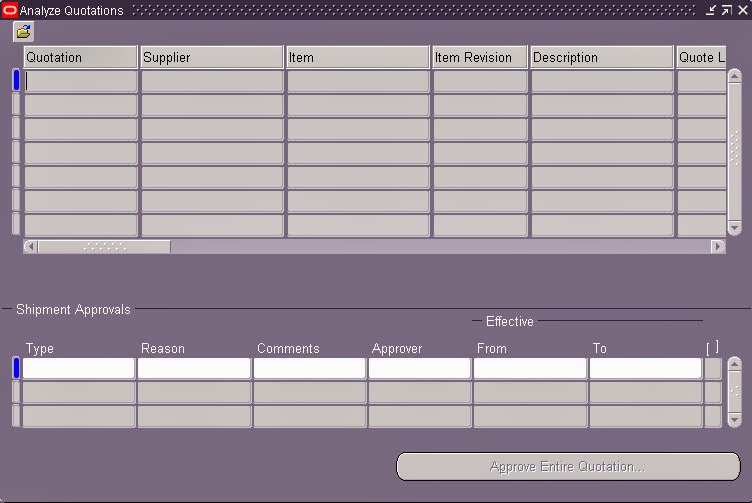Focus the Type field in the first Shipment Approvals row

point(79,368)
